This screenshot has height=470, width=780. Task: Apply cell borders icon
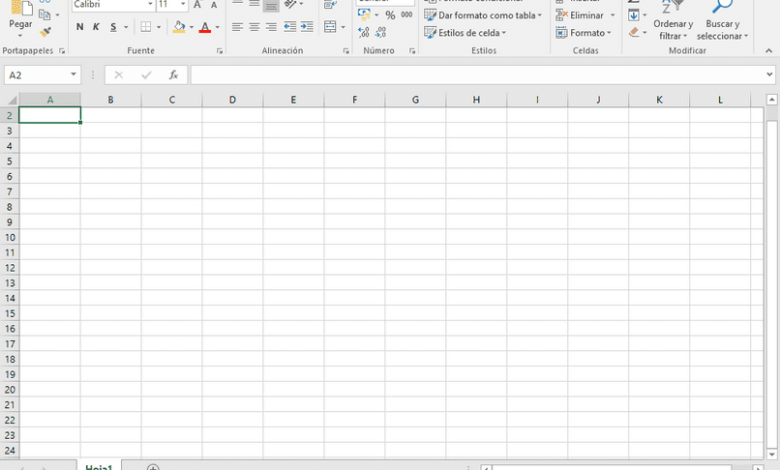pyautogui.click(x=146, y=27)
